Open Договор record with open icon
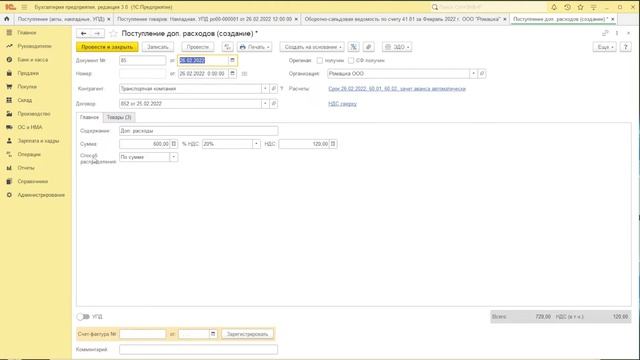 274,104
